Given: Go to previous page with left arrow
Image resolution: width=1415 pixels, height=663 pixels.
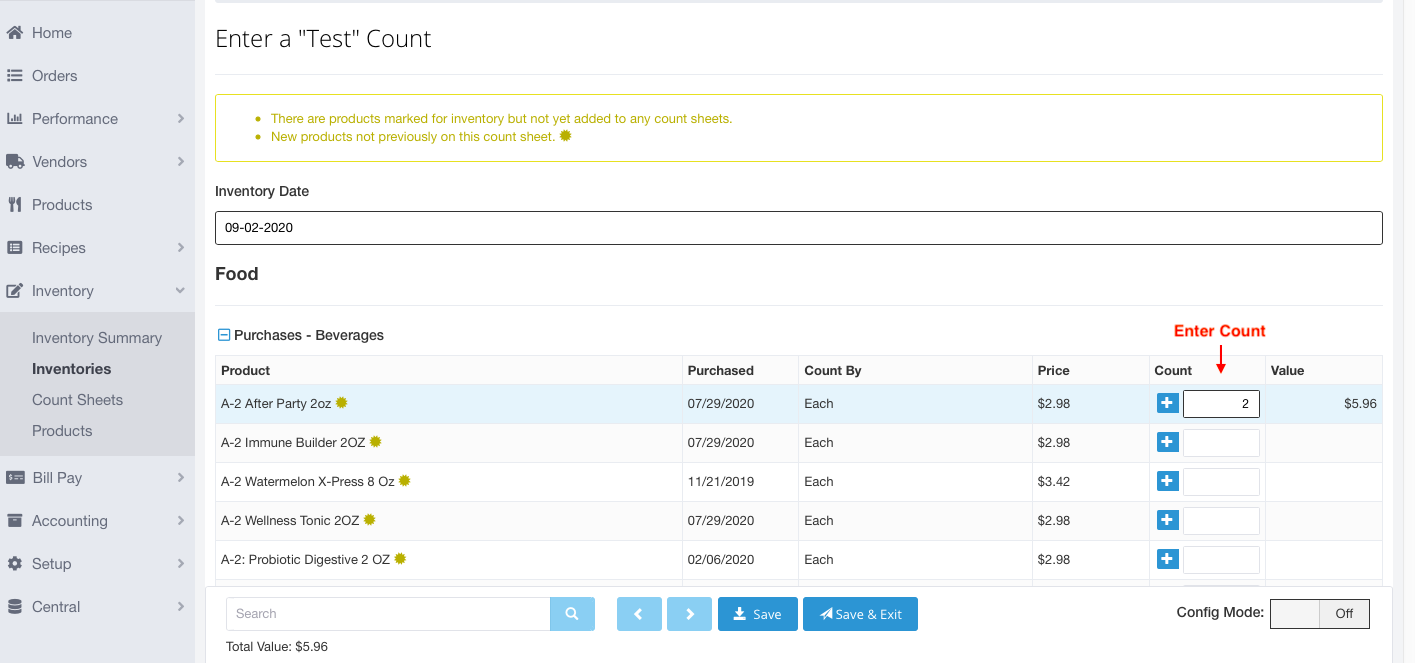Looking at the screenshot, I should tap(639, 614).
